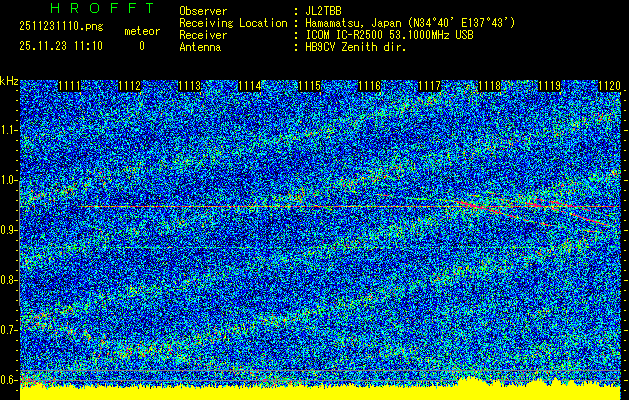Select the 1120 time marker

click(609, 87)
